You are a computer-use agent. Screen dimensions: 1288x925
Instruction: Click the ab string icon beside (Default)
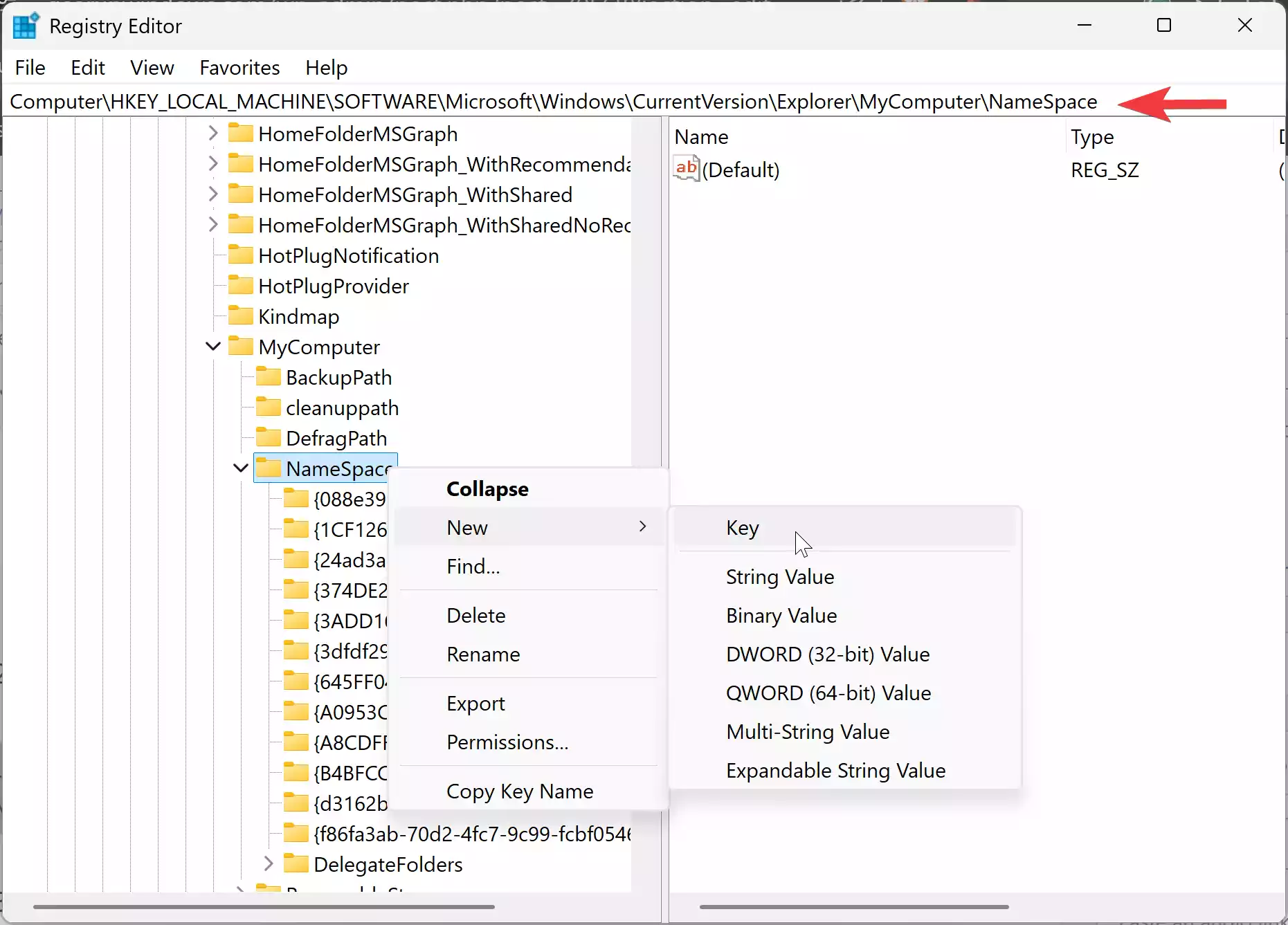686,168
